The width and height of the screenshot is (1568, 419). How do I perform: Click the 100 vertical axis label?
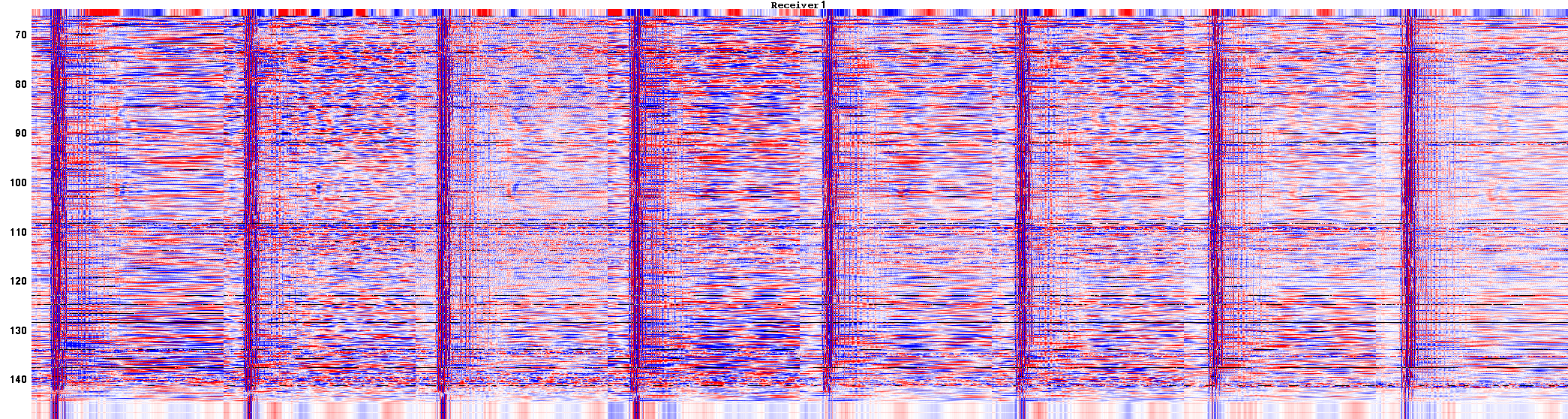(17, 183)
